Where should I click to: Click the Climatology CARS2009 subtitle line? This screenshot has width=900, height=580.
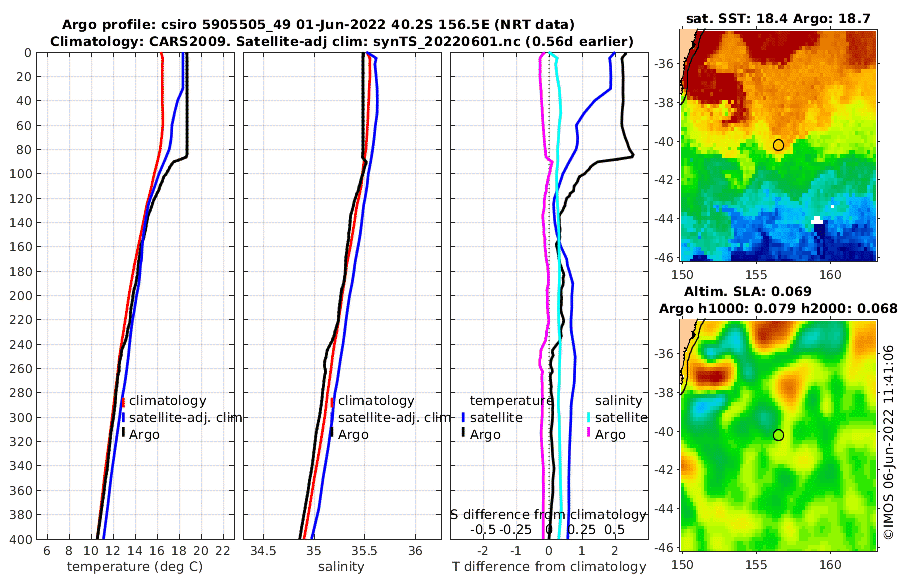(x=342, y=42)
